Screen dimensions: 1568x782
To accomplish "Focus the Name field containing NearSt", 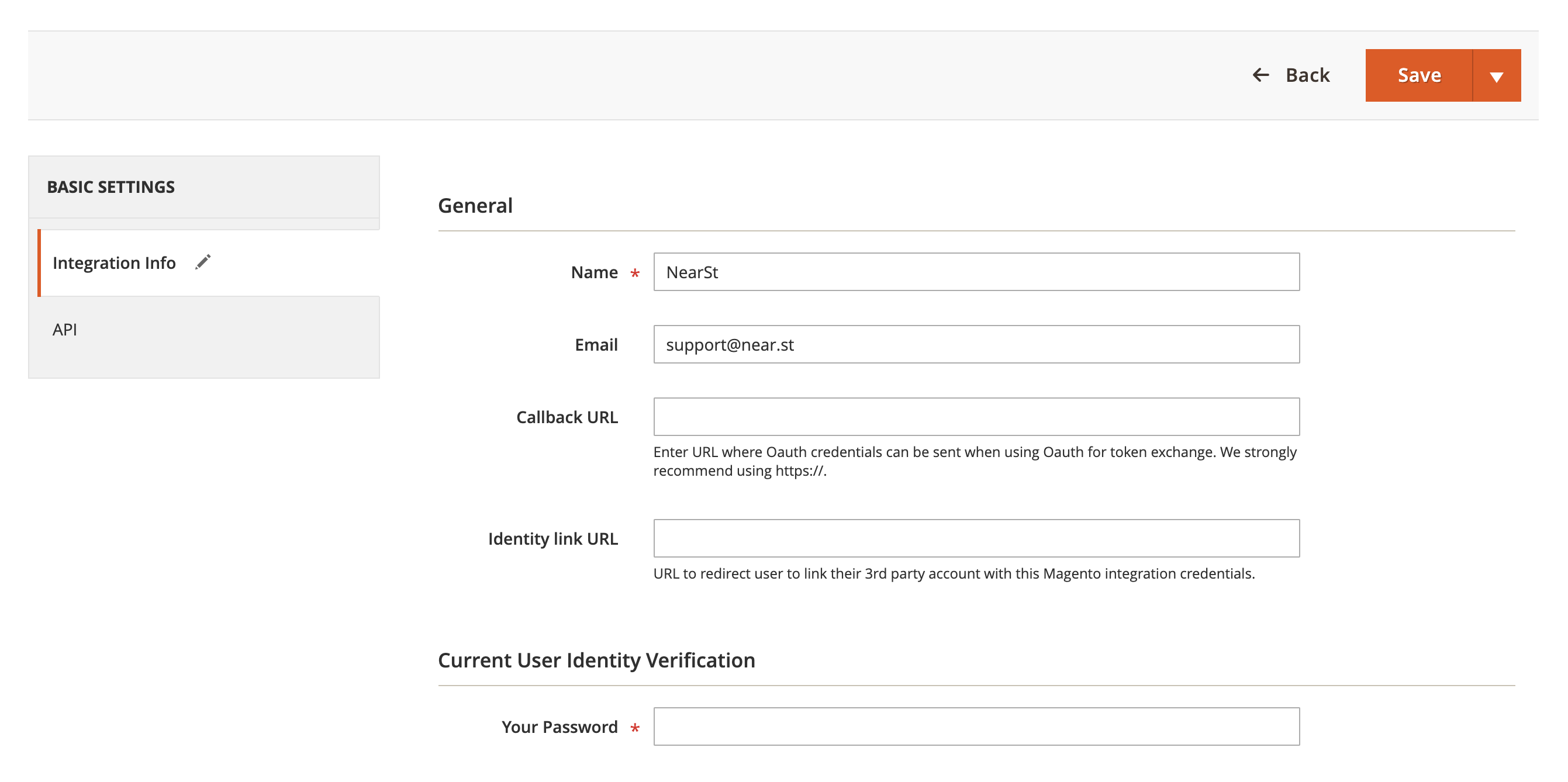I will (976, 272).
